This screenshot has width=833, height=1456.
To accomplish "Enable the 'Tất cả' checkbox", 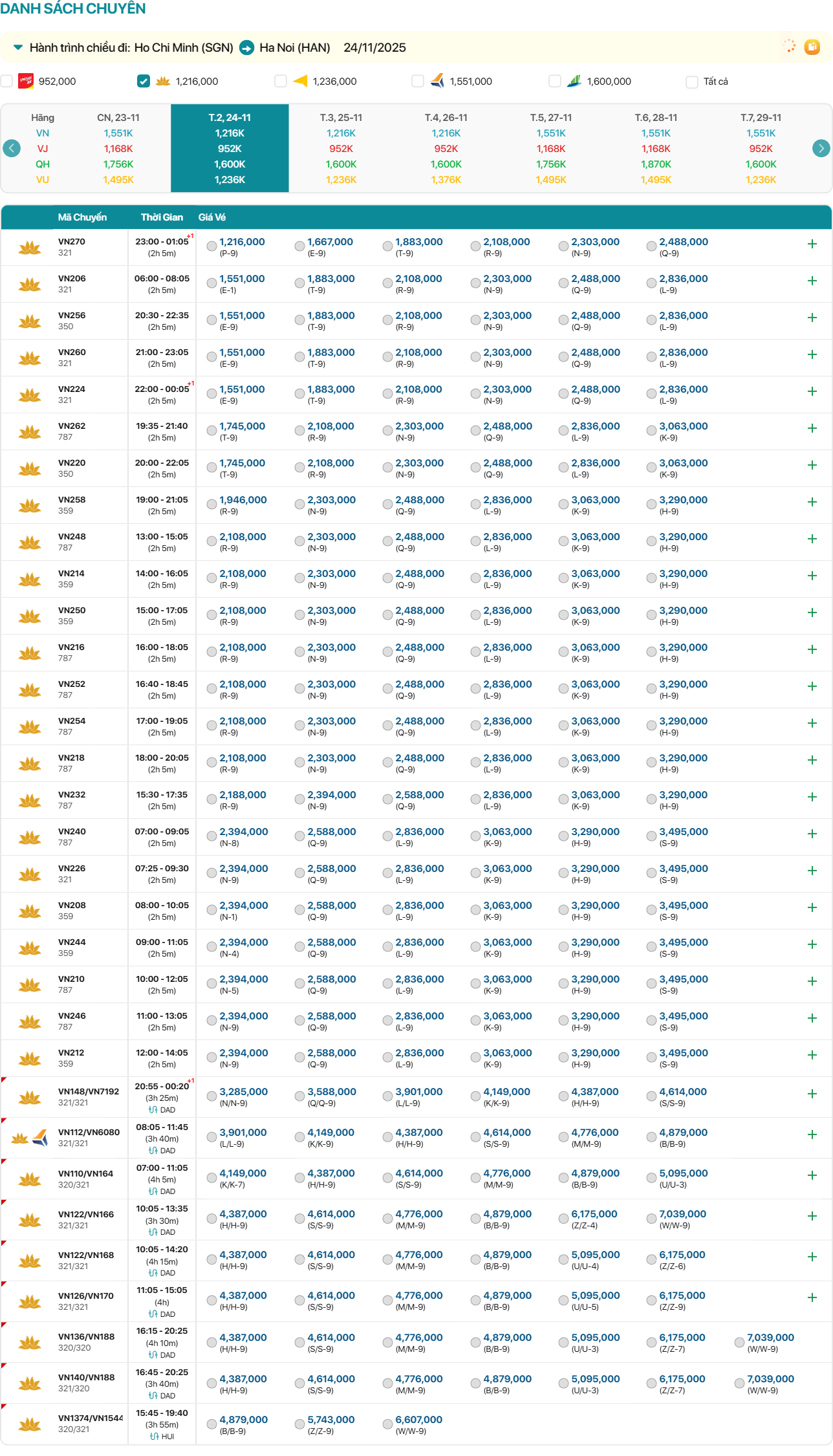I will click(x=692, y=81).
